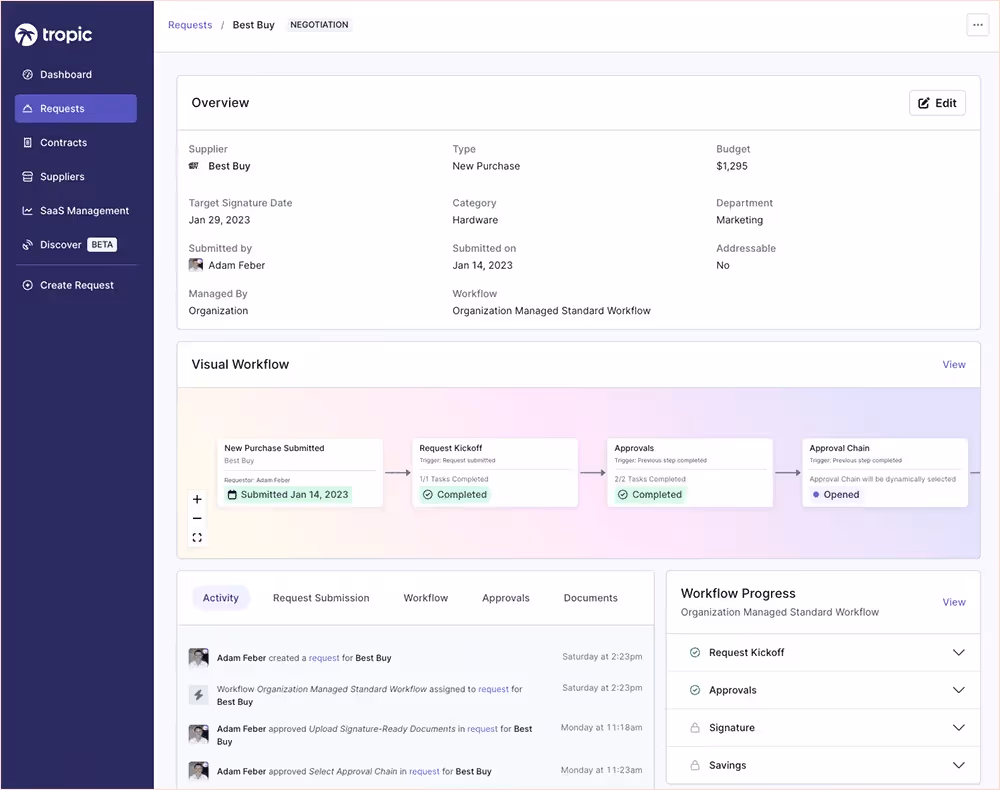Zoom into workflow with the plus control

click(197, 498)
